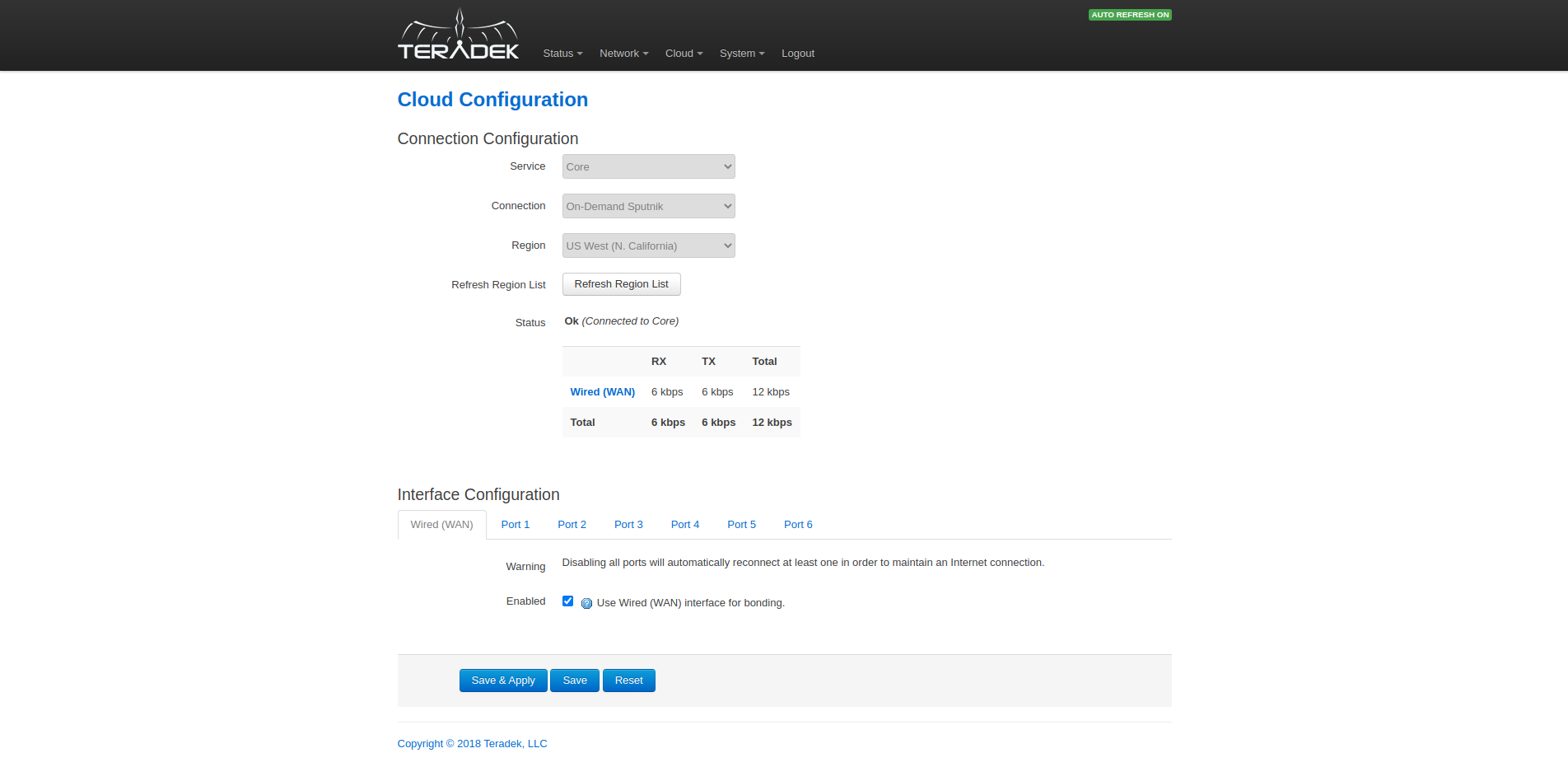
Task: Click the Copyright 2018 Teradek, LLC link
Action: [x=472, y=744]
